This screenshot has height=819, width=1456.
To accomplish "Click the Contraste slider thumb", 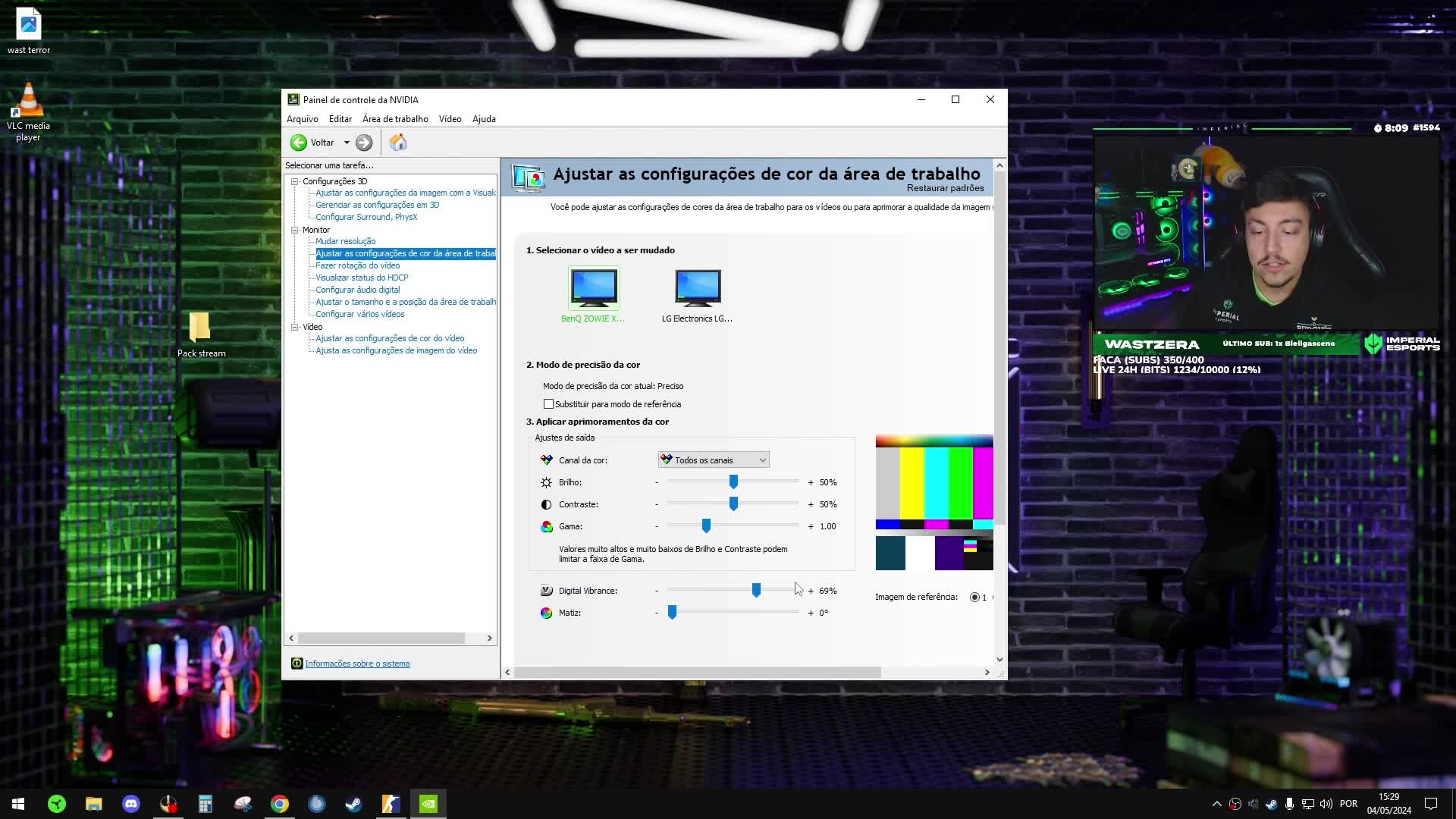I will [733, 504].
